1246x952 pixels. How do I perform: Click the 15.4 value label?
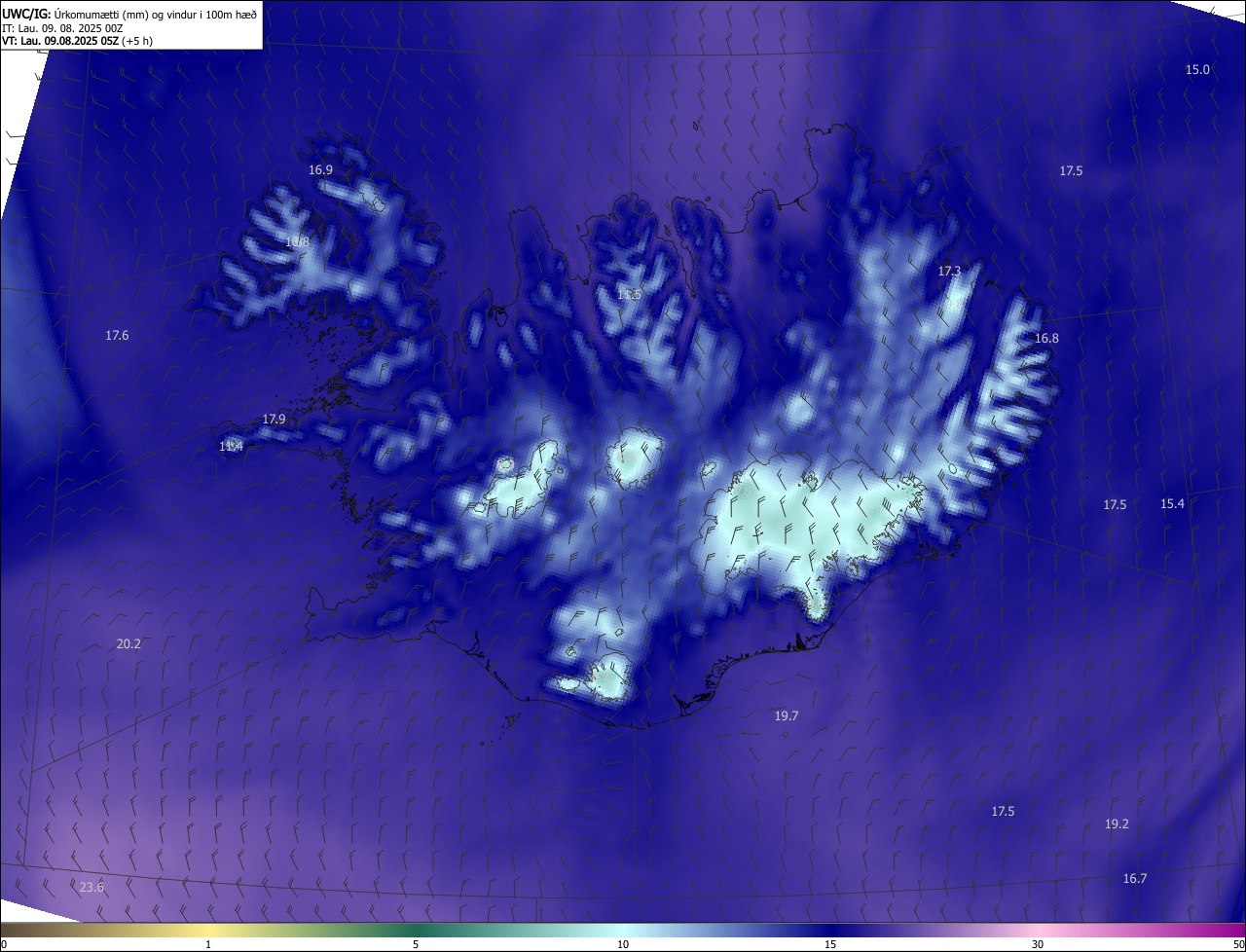tap(1172, 503)
